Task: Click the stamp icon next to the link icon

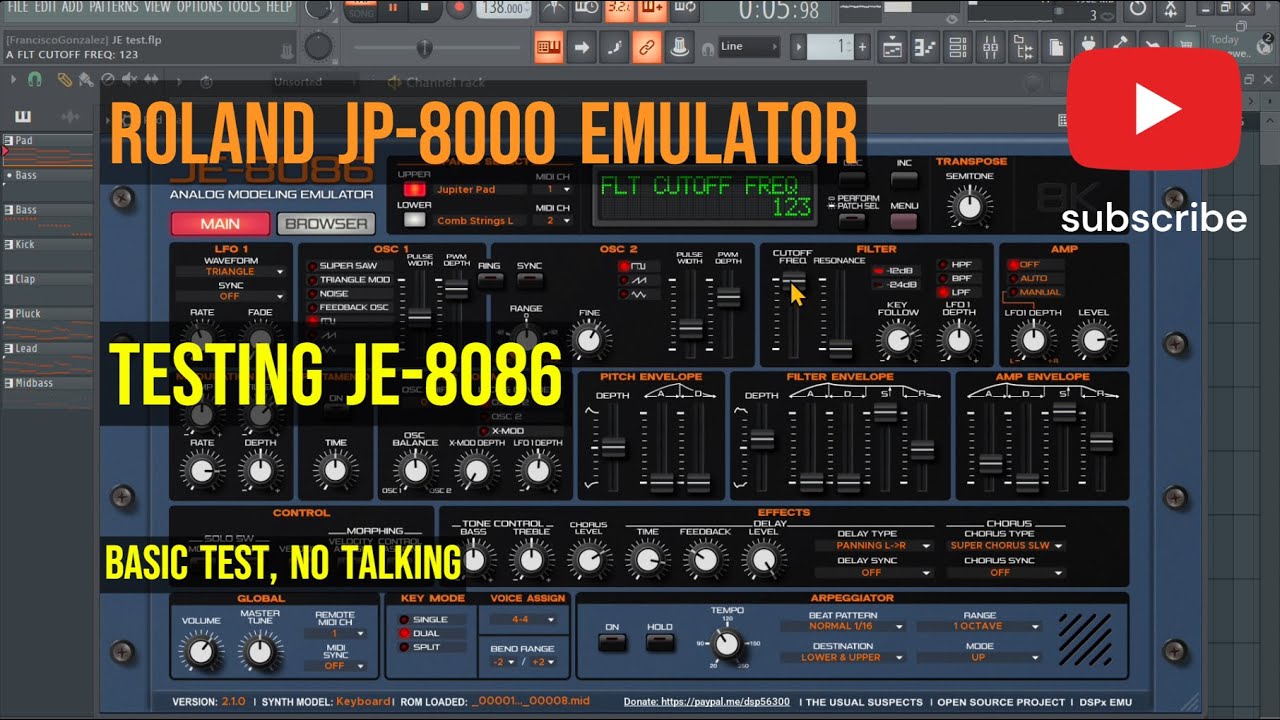Action: point(680,46)
